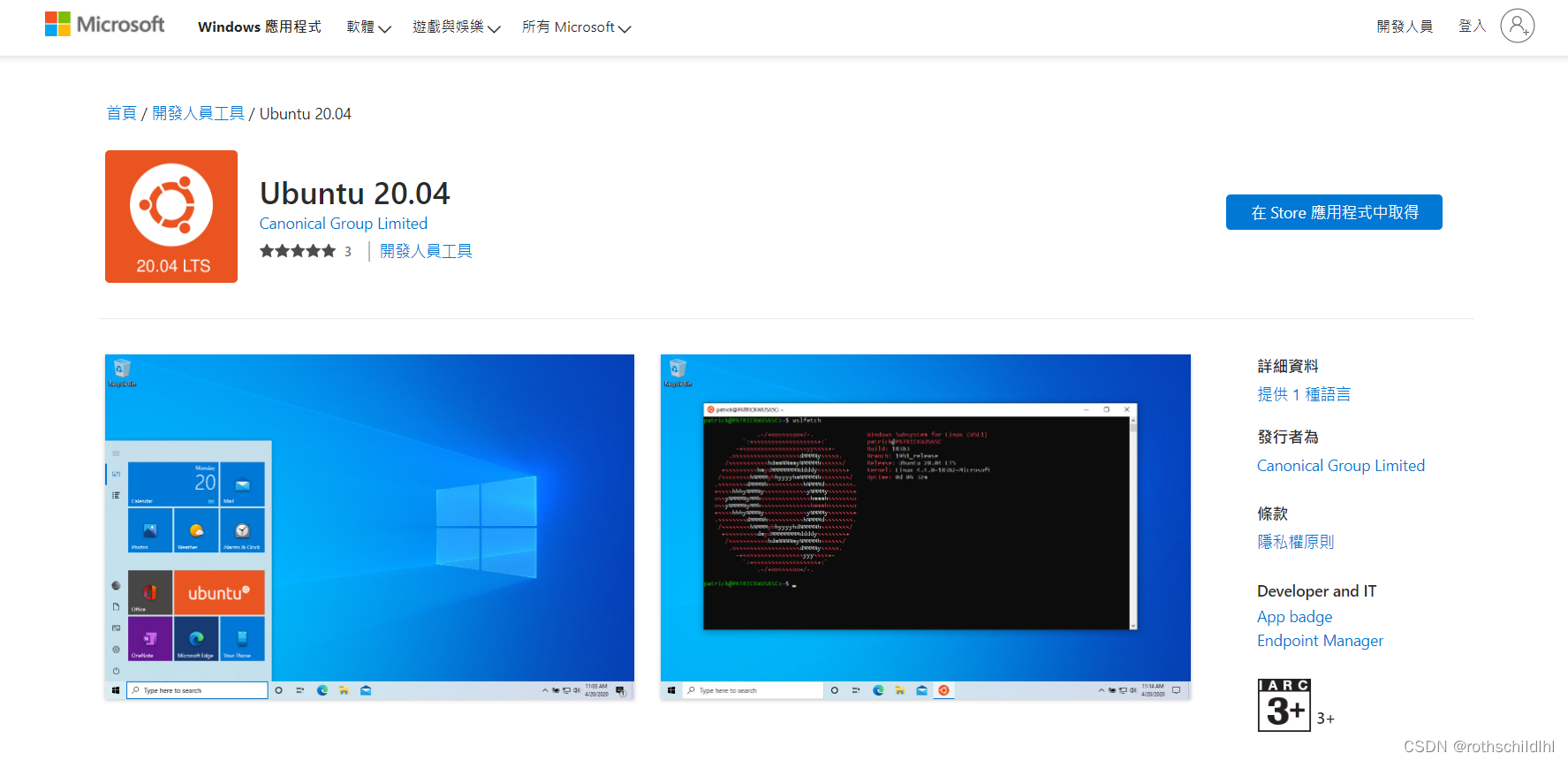Click the Microsoft logo
The width and height of the screenshot is (1568, 761).
104,25
